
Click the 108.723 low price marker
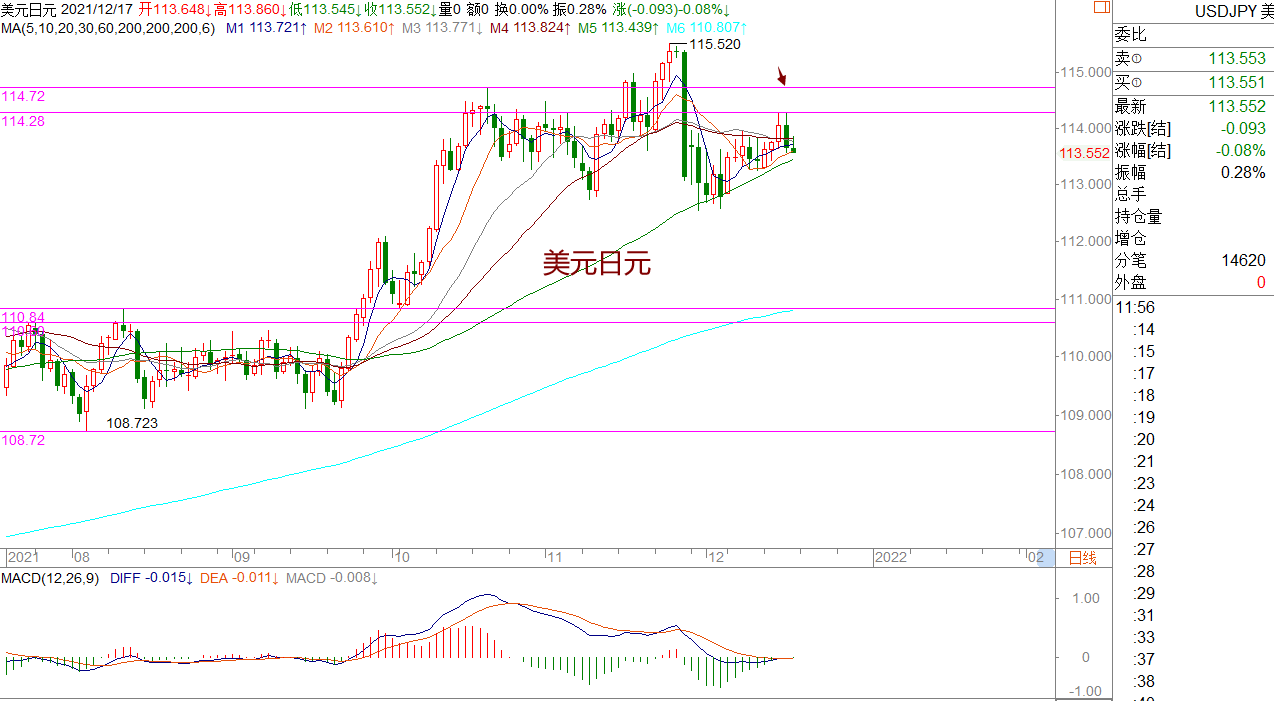(132, 423)
